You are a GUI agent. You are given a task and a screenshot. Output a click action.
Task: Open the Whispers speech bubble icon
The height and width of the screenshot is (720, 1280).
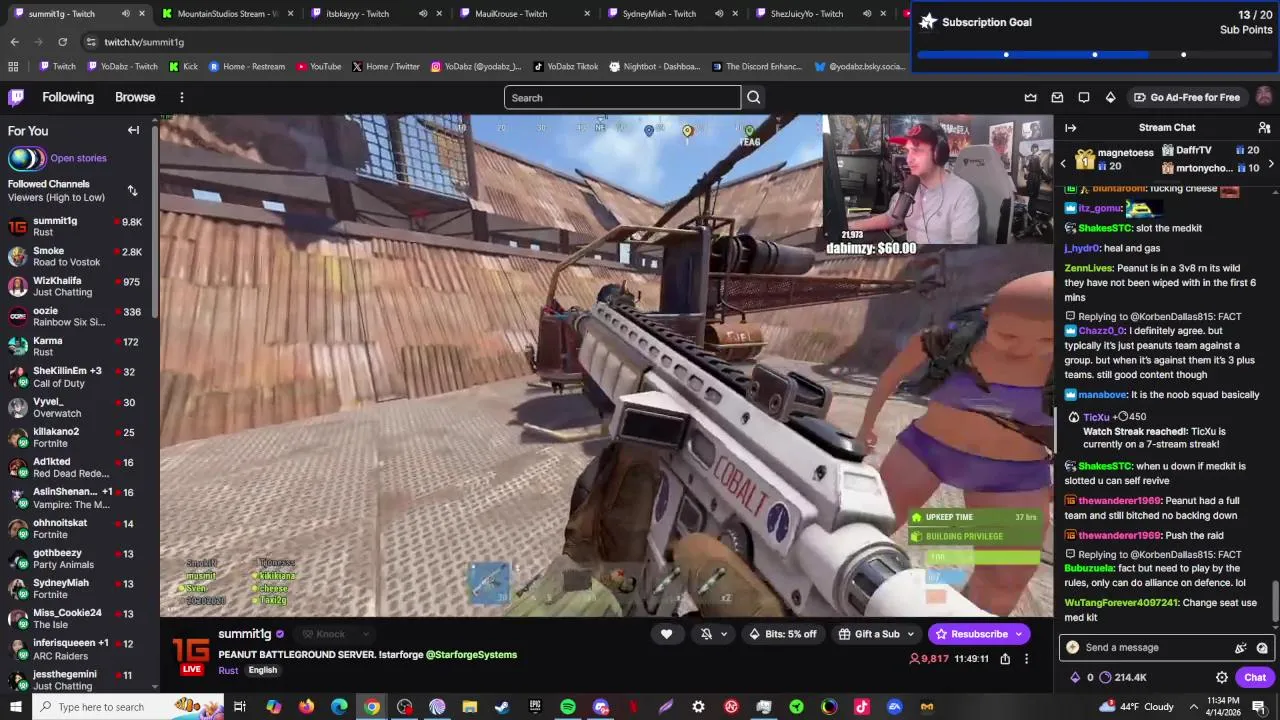click(x=1084, y=97)
